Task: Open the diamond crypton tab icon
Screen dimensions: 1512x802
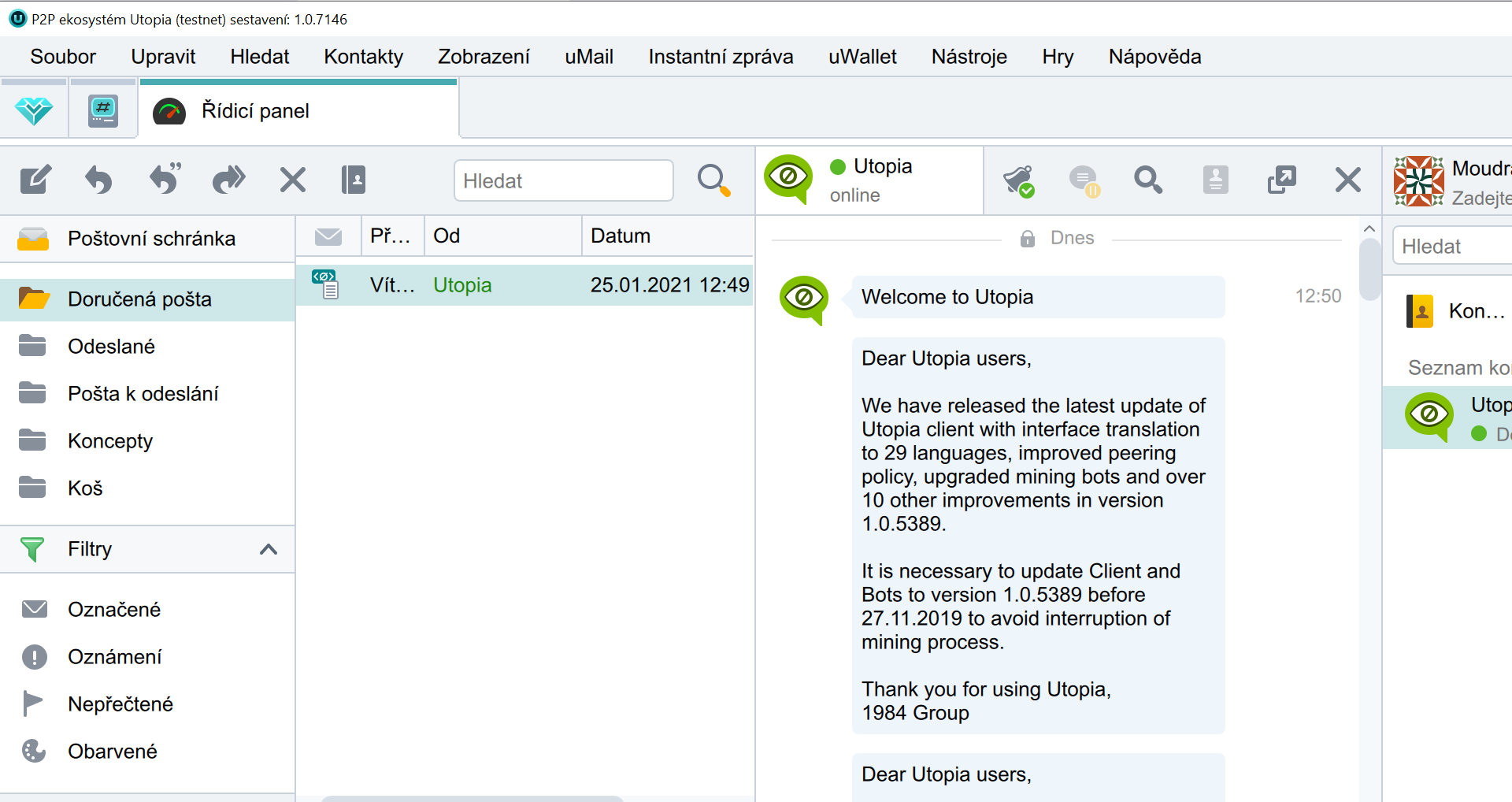Action: pyautogui.click(x=34, y=111)
